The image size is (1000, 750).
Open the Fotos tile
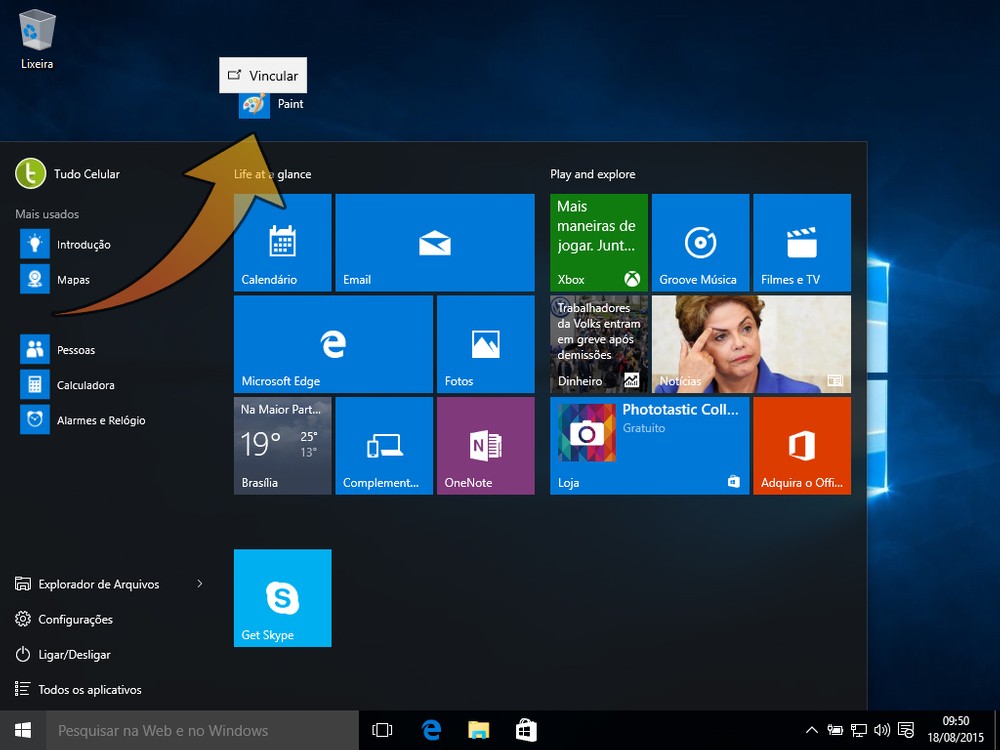(x=485, y=344)
